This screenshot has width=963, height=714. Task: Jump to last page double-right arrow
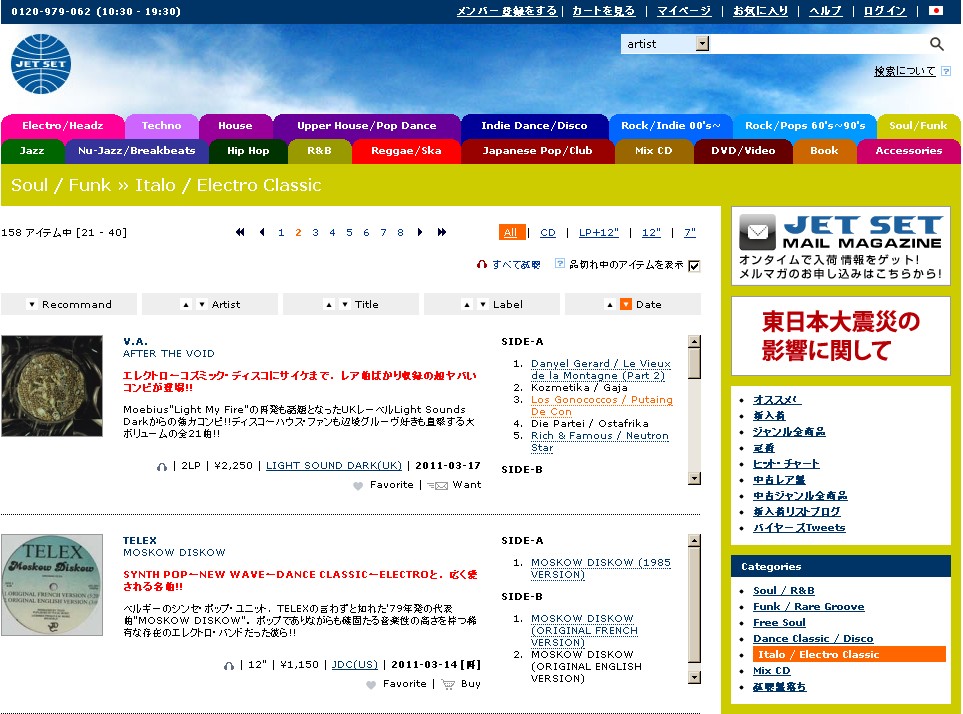pos(442,232)
